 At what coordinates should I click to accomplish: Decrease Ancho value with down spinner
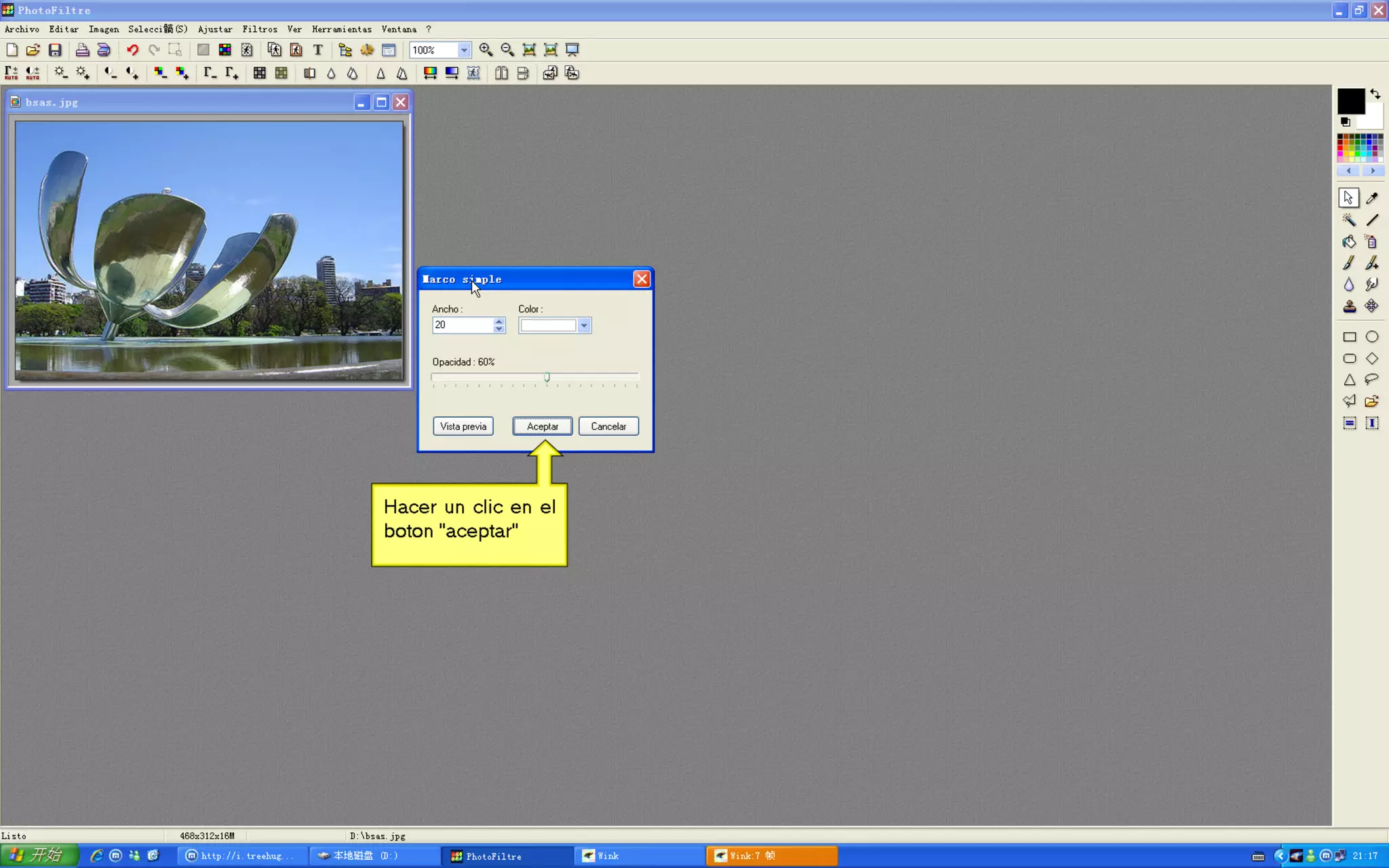point(499,330)
